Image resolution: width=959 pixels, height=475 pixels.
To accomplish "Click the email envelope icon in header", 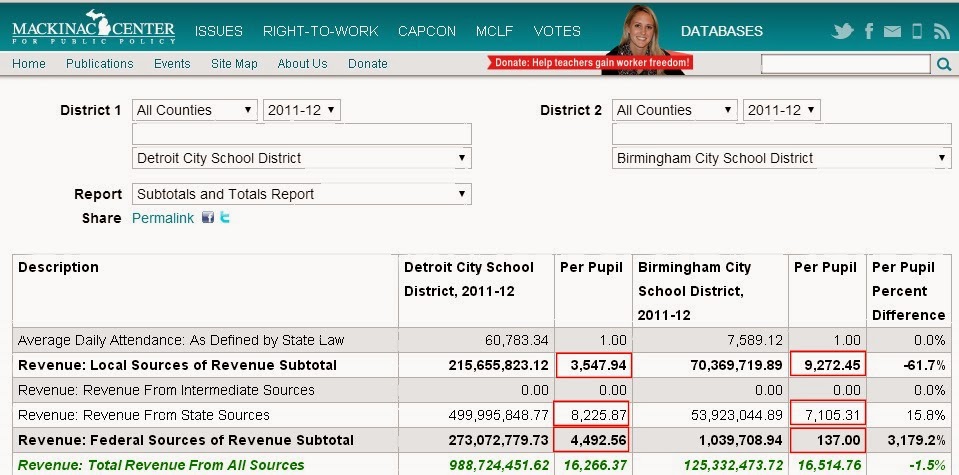I will point(892,31).
